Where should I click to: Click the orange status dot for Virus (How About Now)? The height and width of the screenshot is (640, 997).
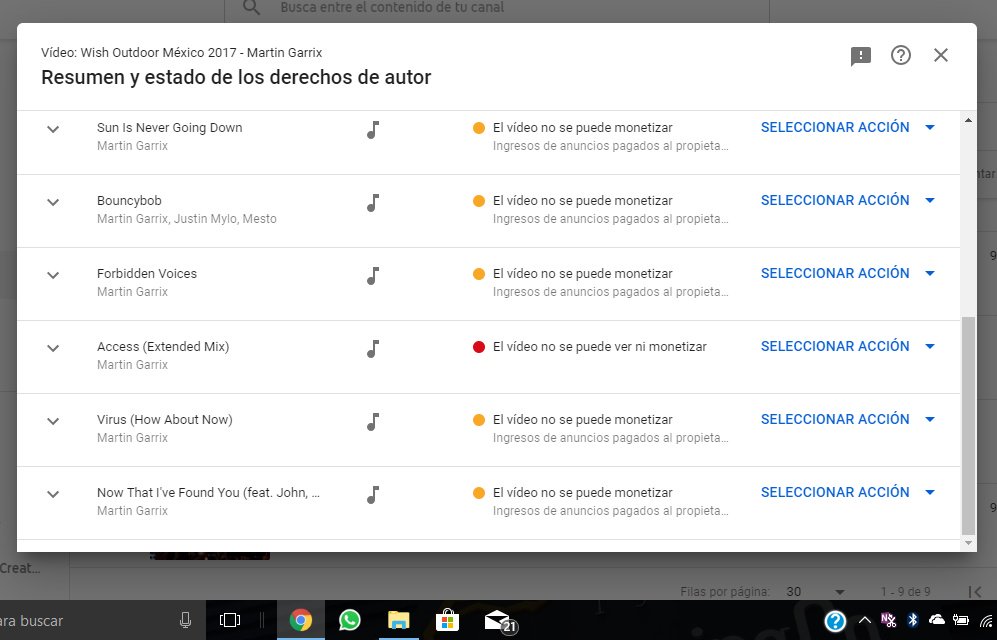coord(479,420)
